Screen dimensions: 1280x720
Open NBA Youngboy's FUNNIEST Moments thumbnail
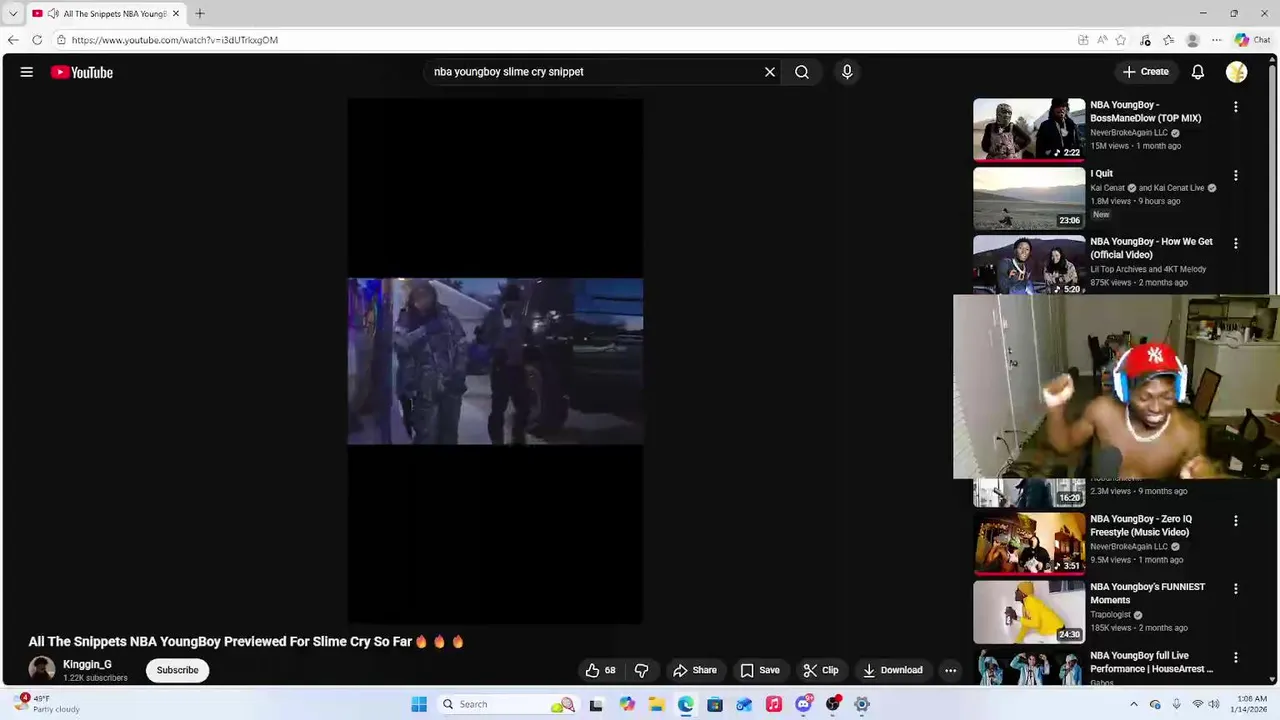coord(1029,612)
